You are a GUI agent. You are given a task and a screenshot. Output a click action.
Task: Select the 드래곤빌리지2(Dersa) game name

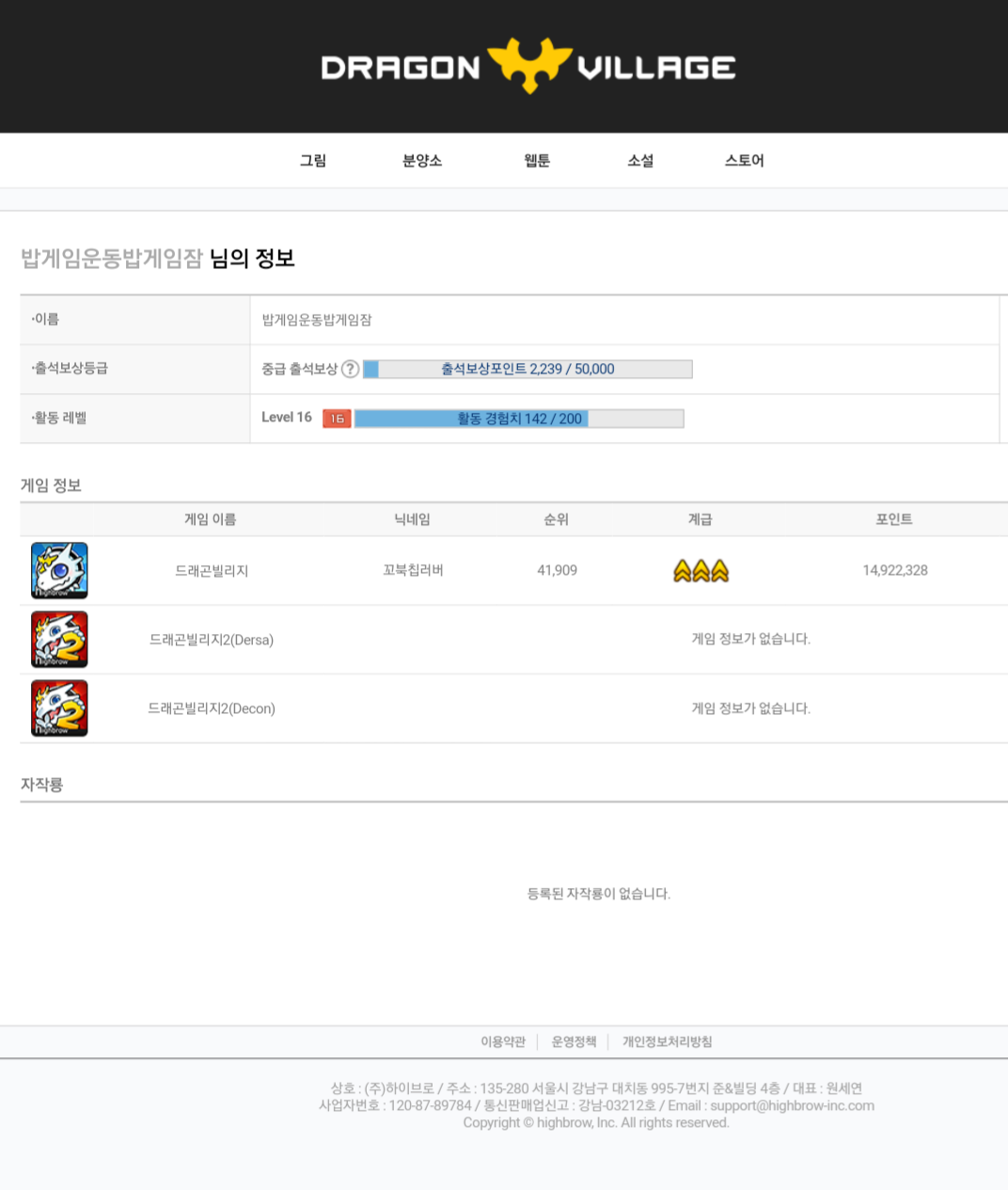tap(212, 640)
